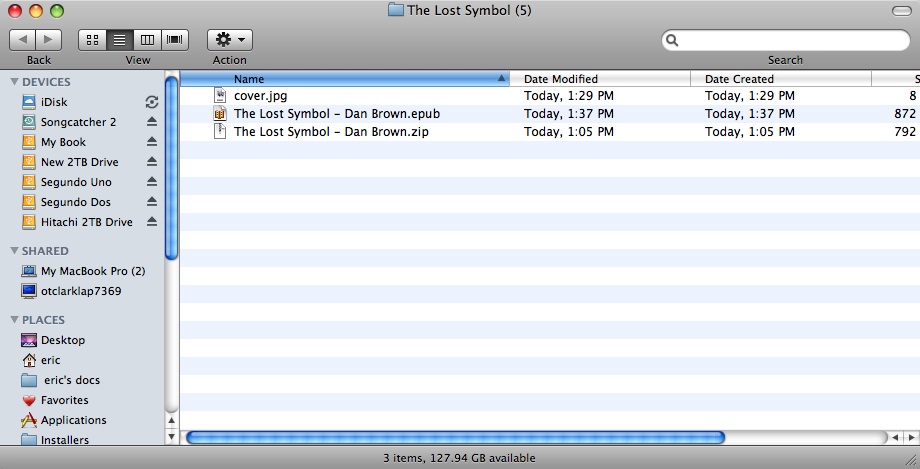Open Segundo Uno in sidebar
The width and height of the screenshot is (920, 469).
click(76, 182)
